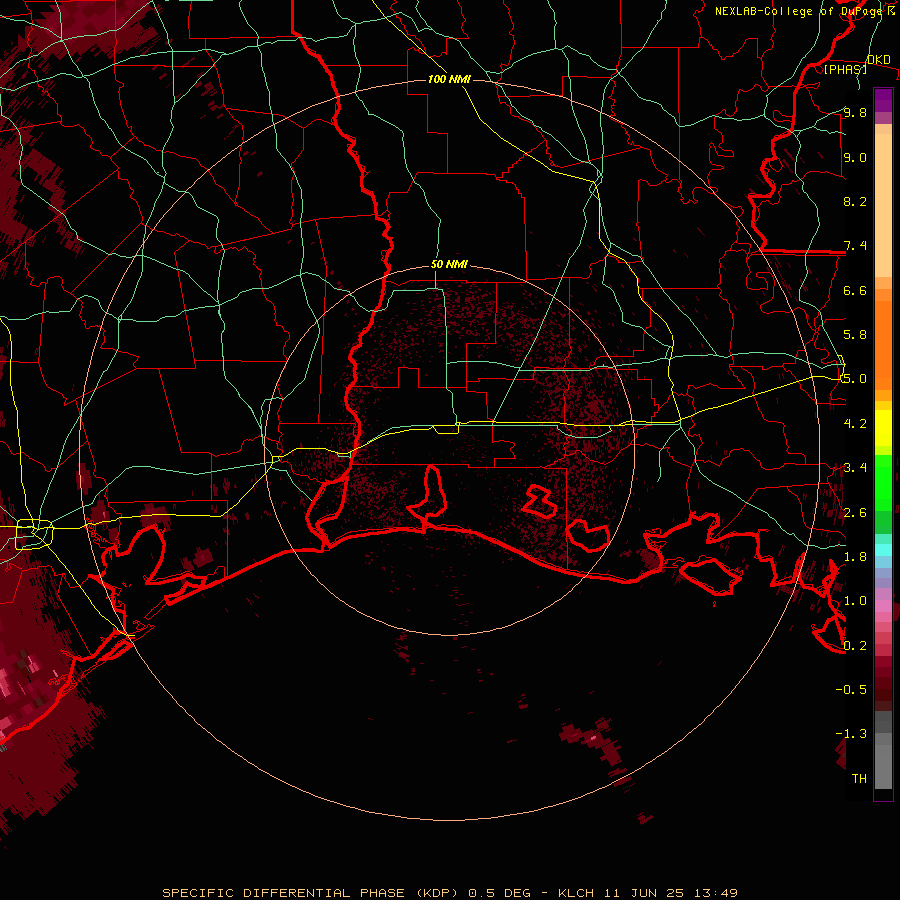
Task: Click the 4.2 value on the scale
Action: (855, 423)
